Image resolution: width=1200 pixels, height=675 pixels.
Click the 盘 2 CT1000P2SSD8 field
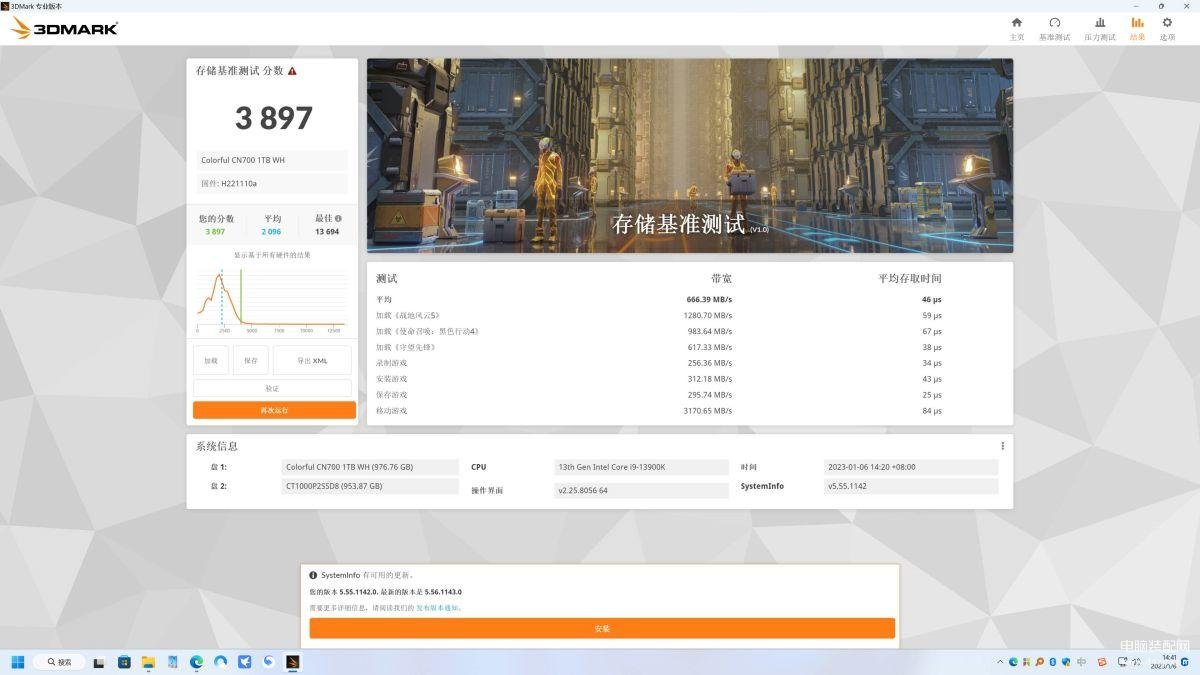click(371, 486)
